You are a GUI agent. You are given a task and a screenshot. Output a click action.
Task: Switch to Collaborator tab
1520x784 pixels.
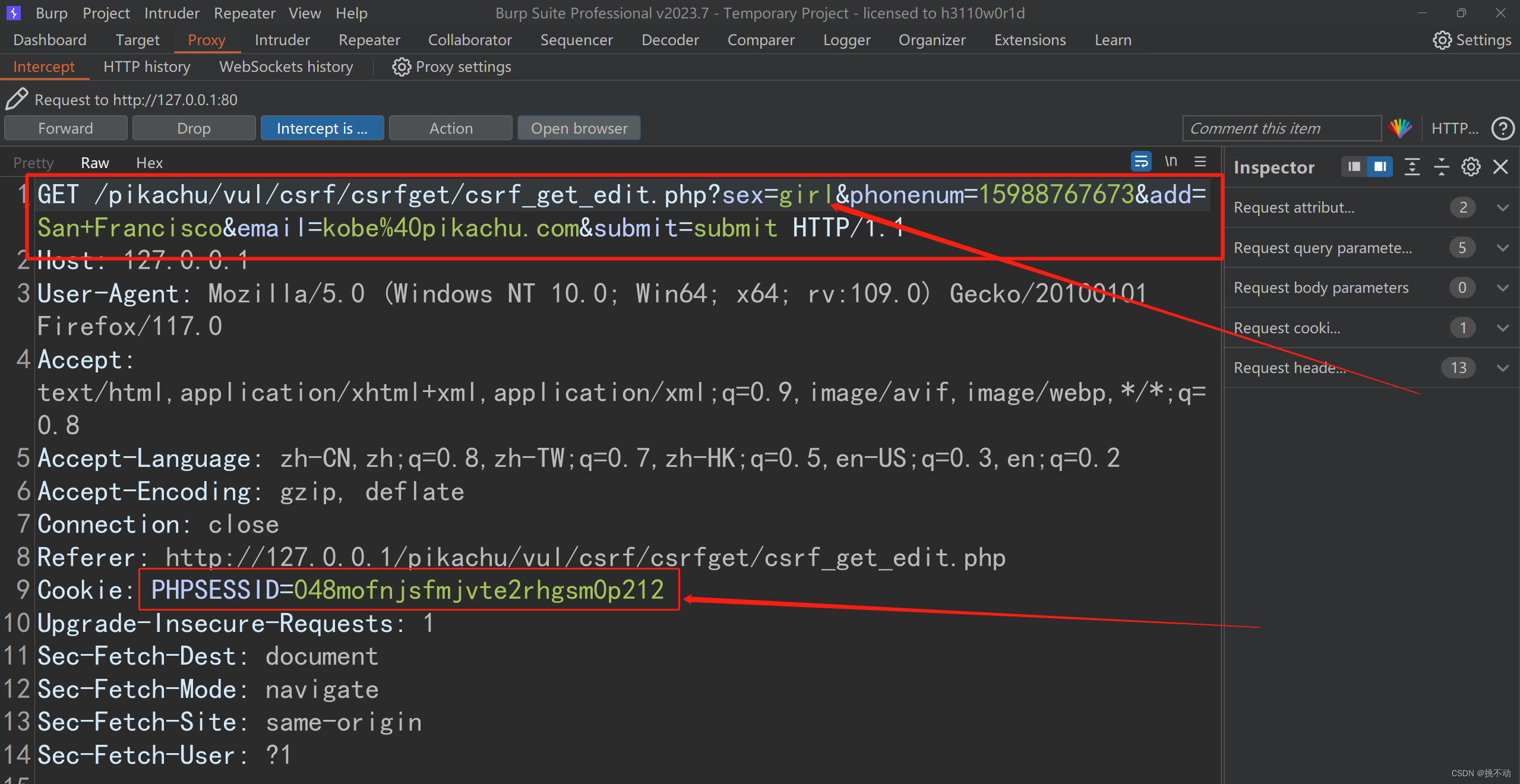click(470, 40)
